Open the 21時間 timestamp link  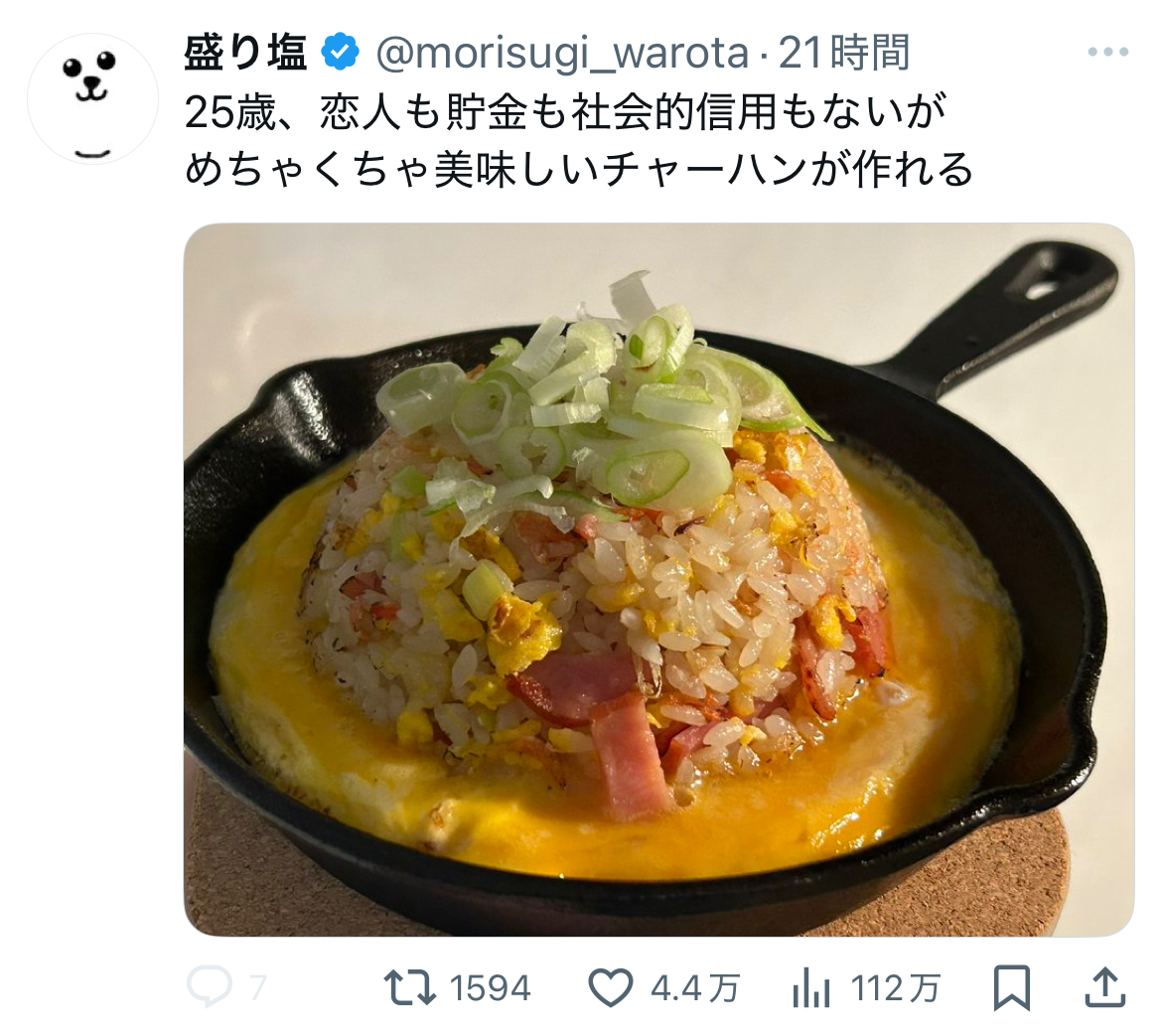[844, 53]
